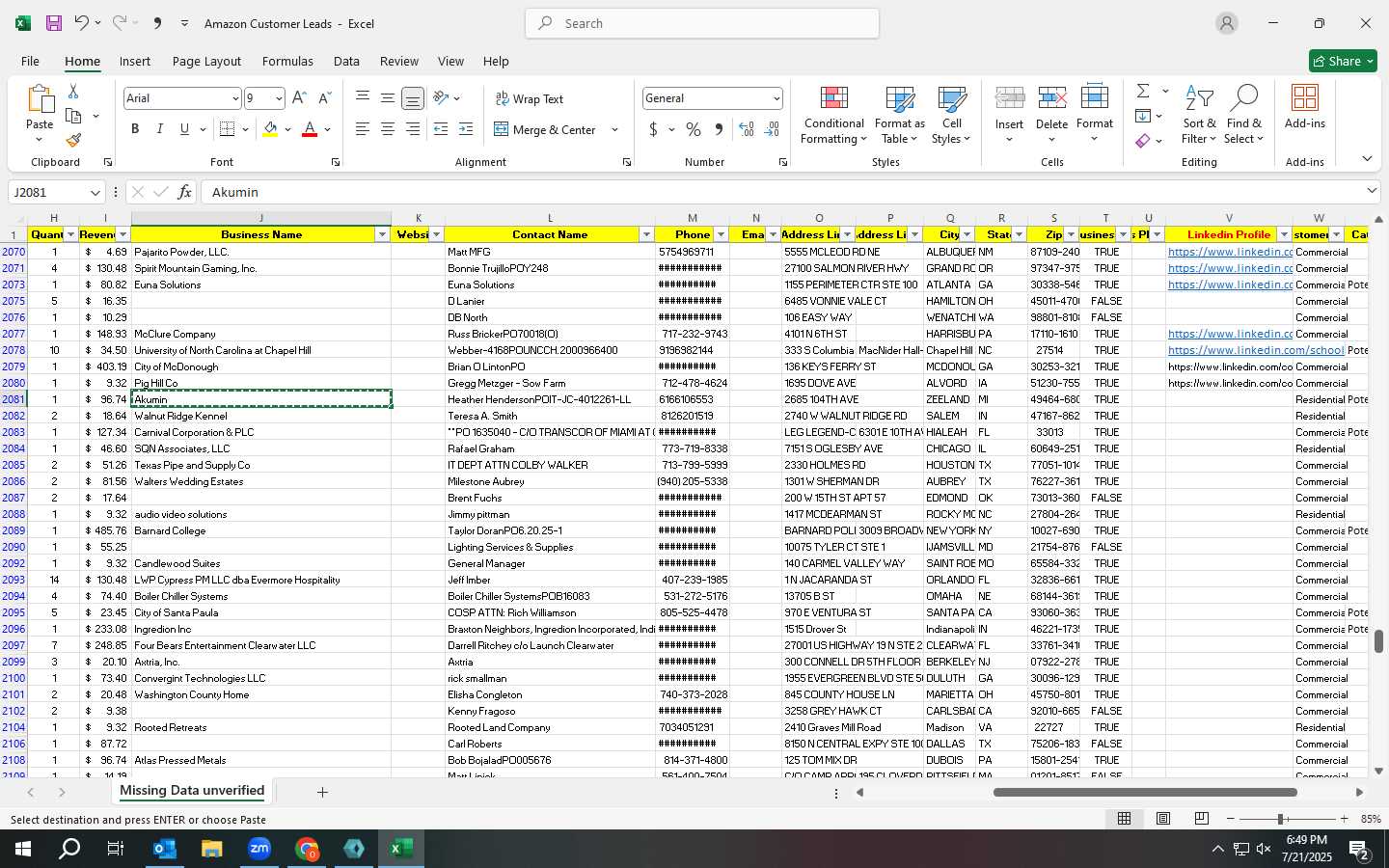
Task: Click the vertical scrollbar thumb
Action: 1378,641
